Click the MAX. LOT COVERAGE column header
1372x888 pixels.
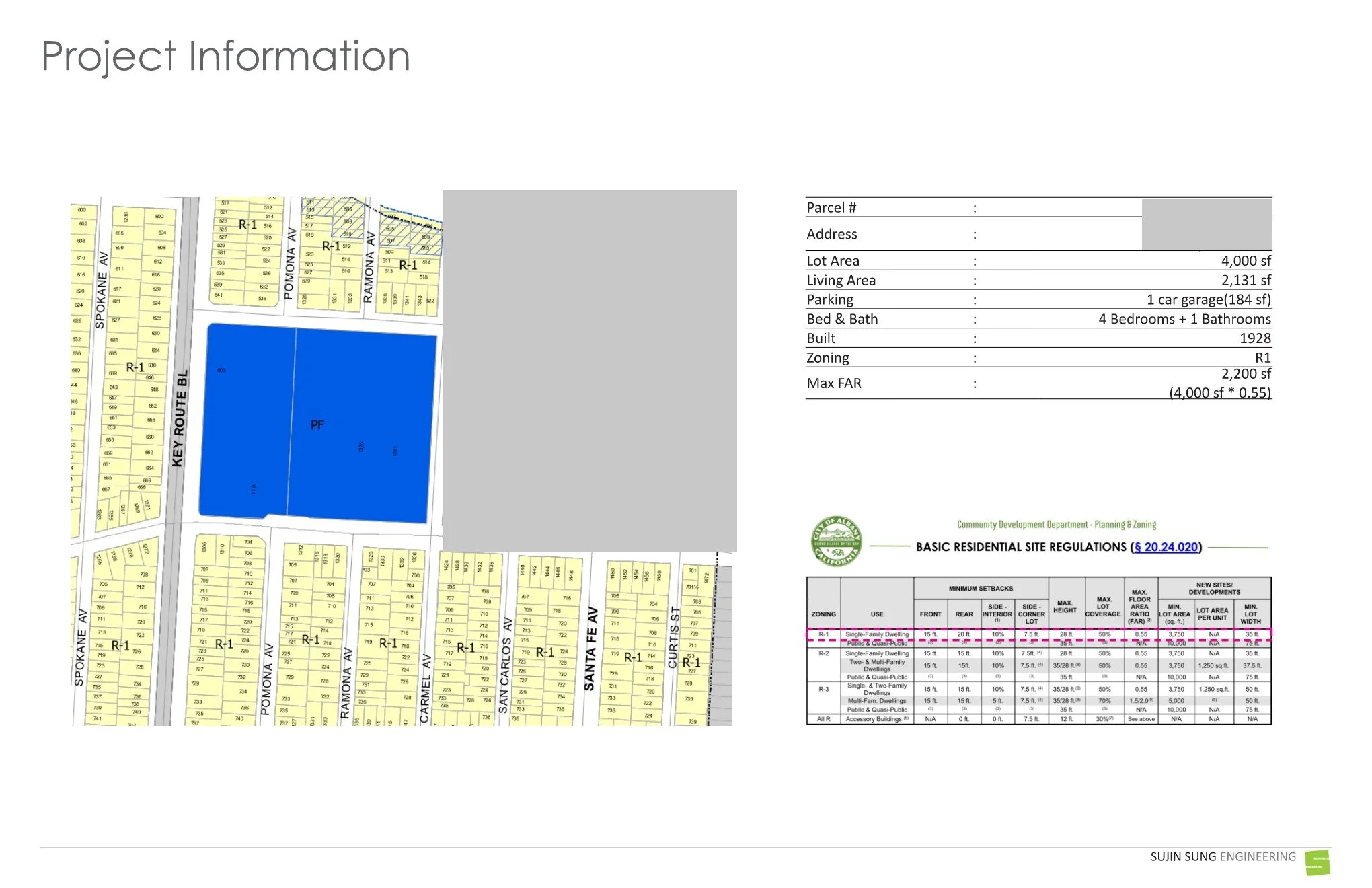click(1103, 607)
